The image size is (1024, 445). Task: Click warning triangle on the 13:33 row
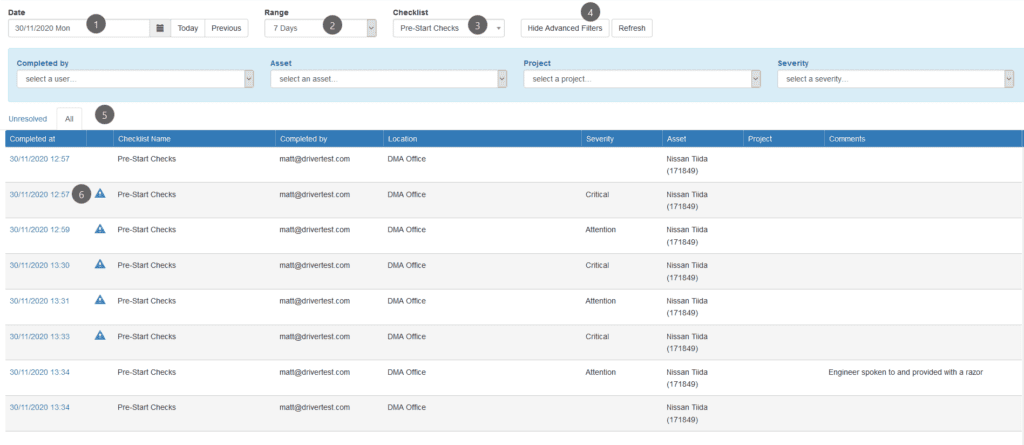click(x=100, y=335)
